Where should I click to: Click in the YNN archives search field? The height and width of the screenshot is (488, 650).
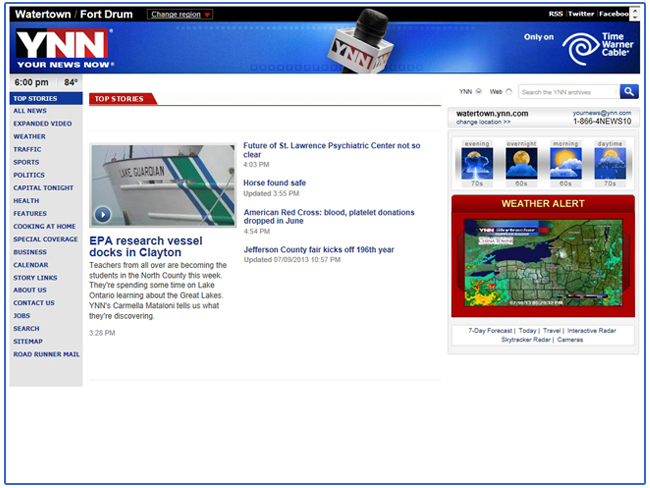point(566,92)
